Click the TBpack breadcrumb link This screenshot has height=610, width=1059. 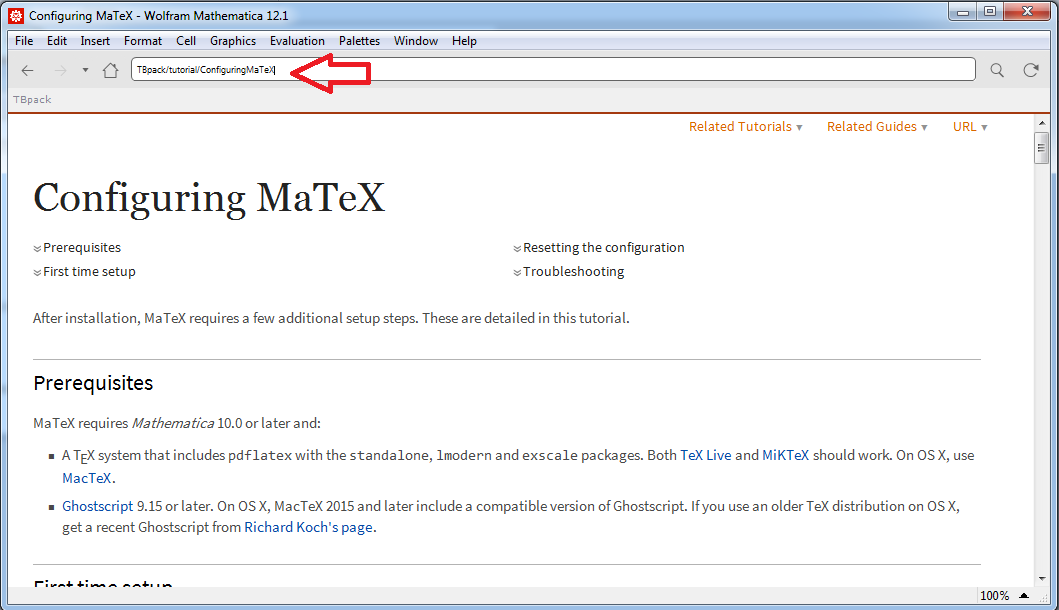tap(32, 100)
